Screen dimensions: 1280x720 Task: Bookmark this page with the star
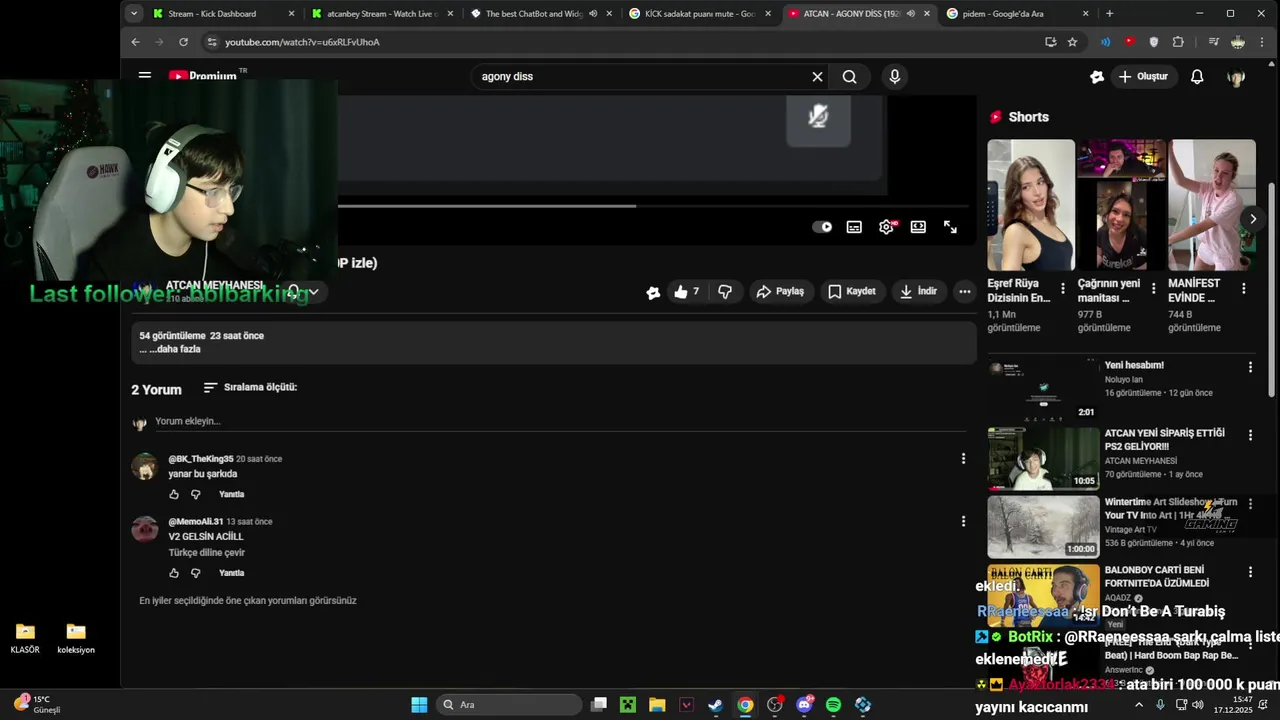point(1072,42)
